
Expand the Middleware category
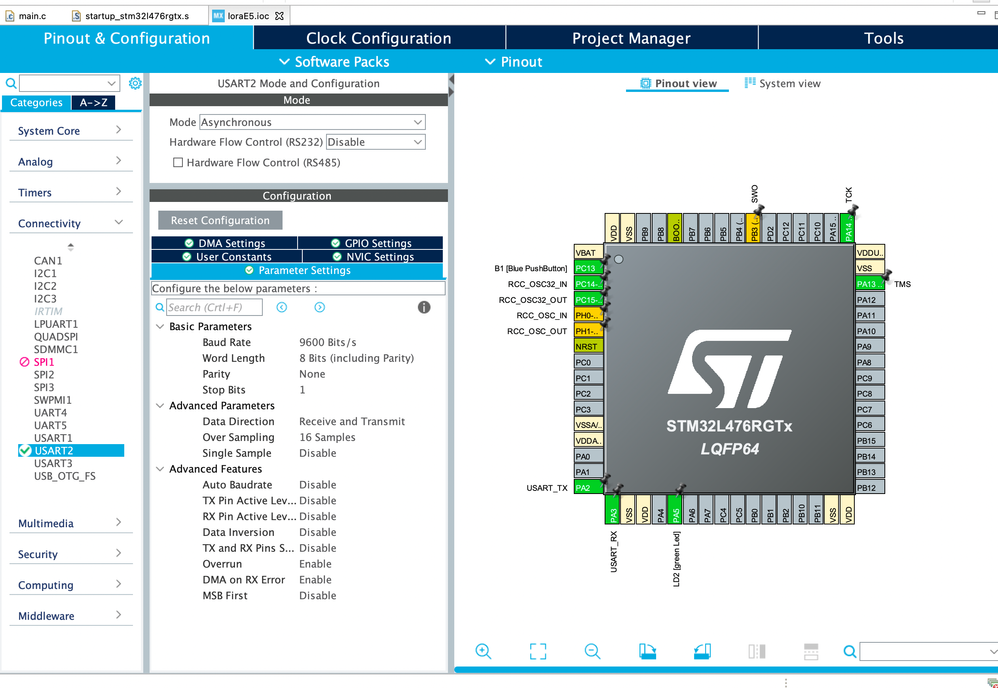[71, 615]
